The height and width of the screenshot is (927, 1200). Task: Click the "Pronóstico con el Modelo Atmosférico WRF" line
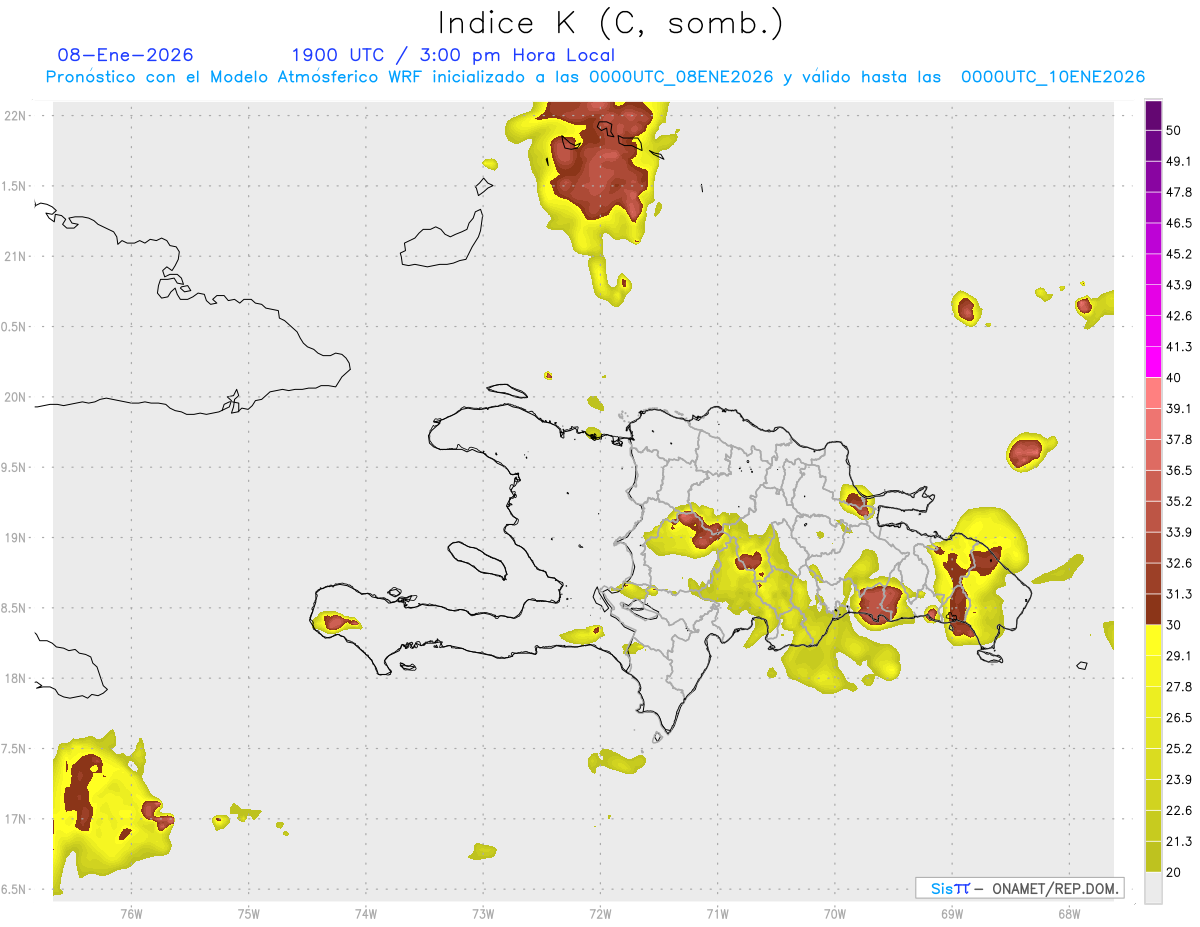click(594, 77)
